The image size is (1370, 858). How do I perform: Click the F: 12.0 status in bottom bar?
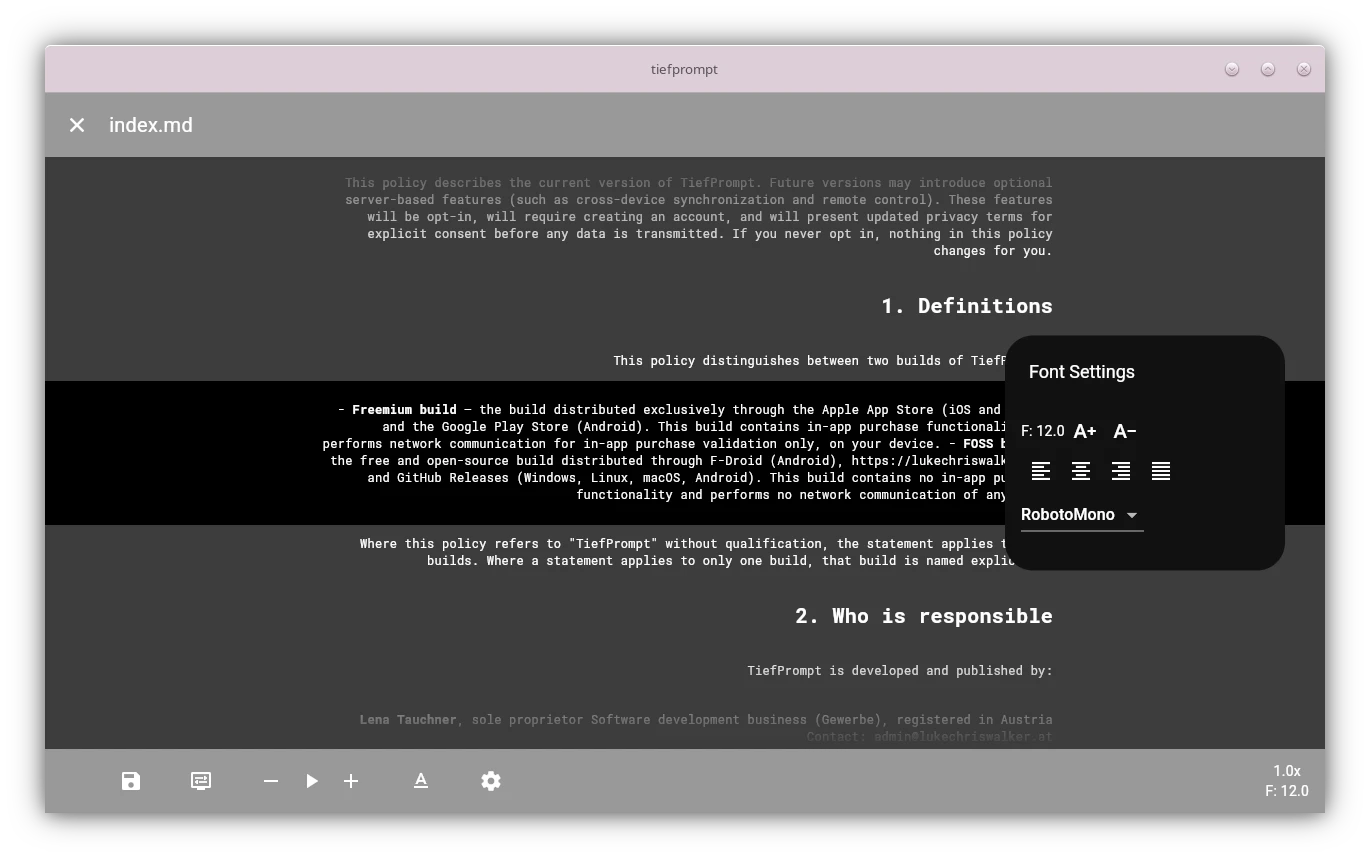tap(1287, 791)
